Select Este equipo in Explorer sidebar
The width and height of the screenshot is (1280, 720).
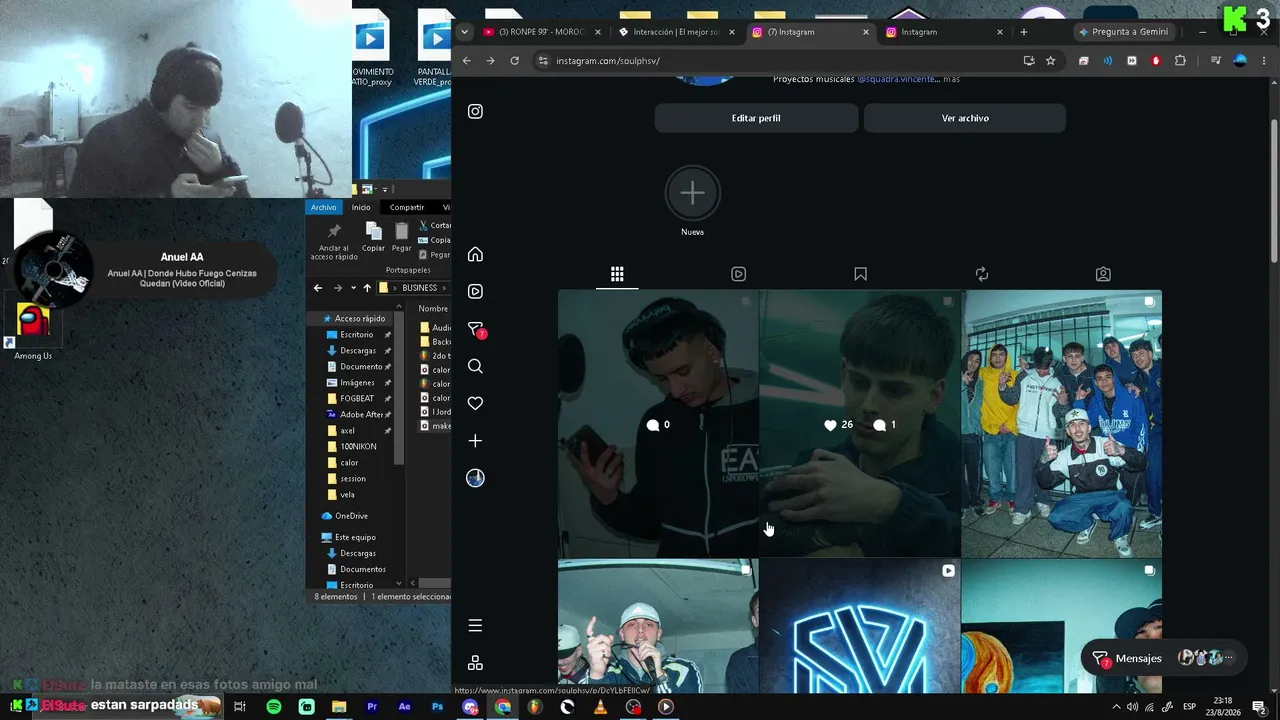point(355,537)
